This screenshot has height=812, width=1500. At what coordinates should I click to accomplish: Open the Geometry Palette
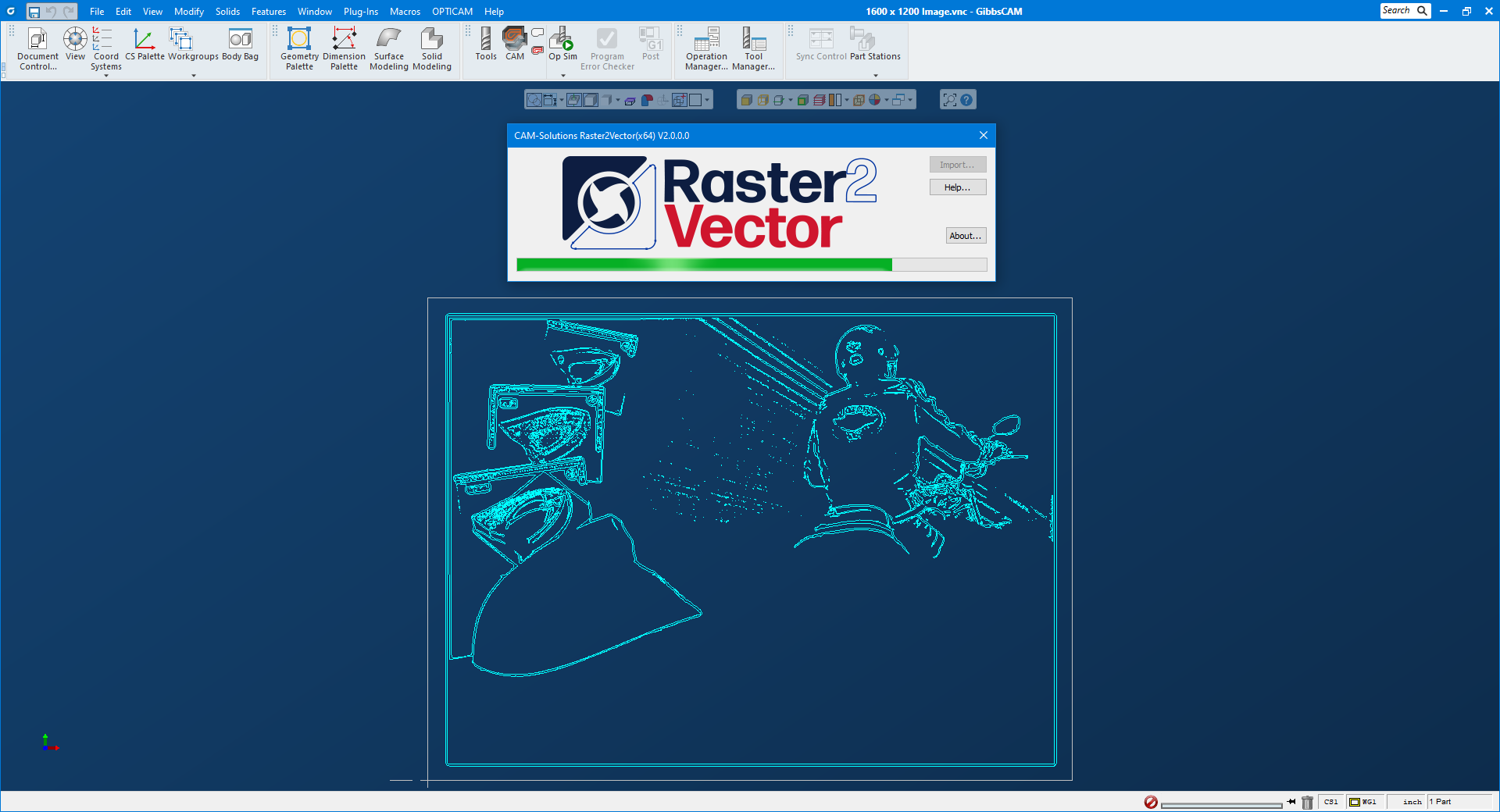point(299,48)
